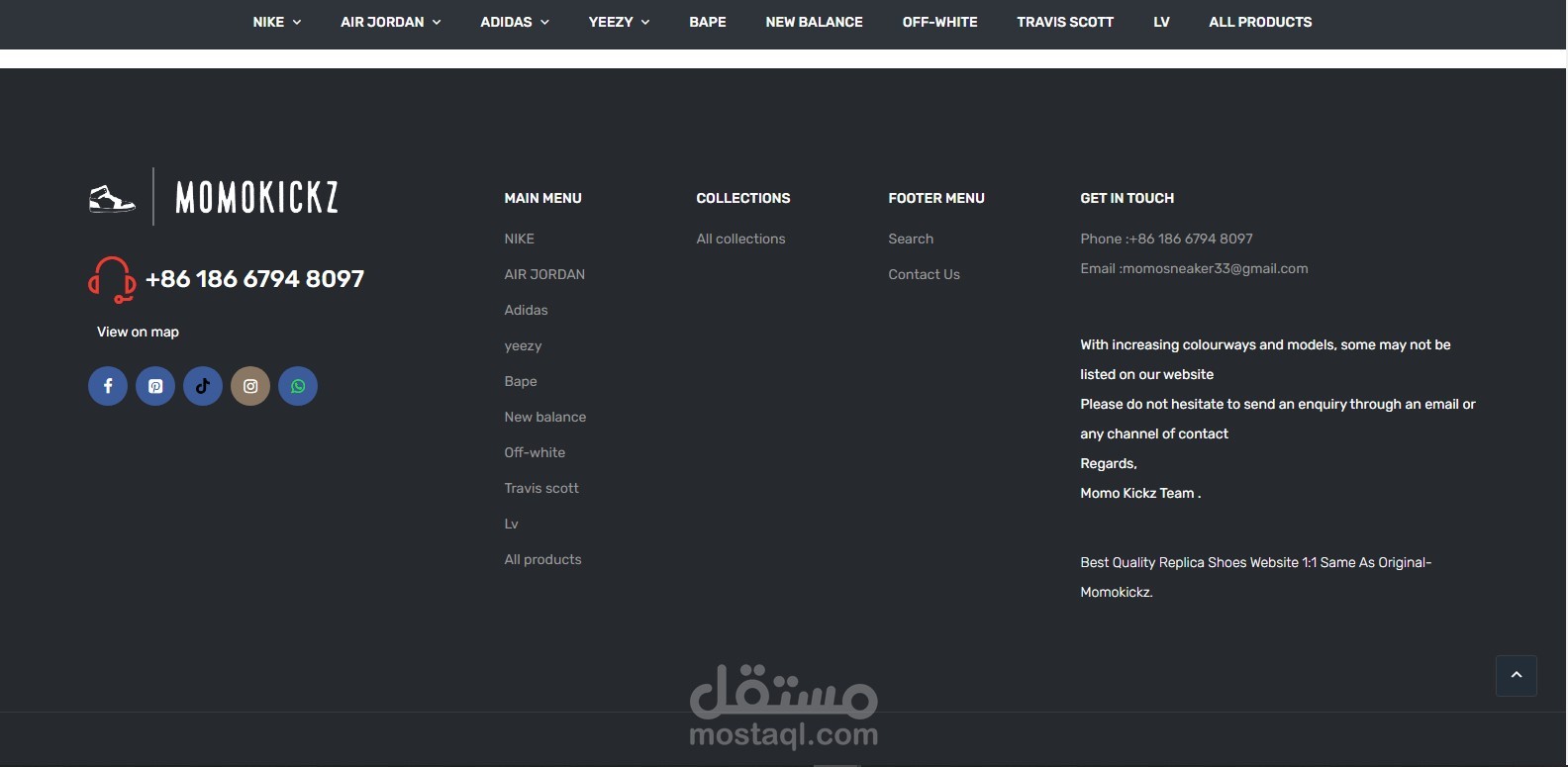Open NEW BALANCE in top navigation

point(814,22)
